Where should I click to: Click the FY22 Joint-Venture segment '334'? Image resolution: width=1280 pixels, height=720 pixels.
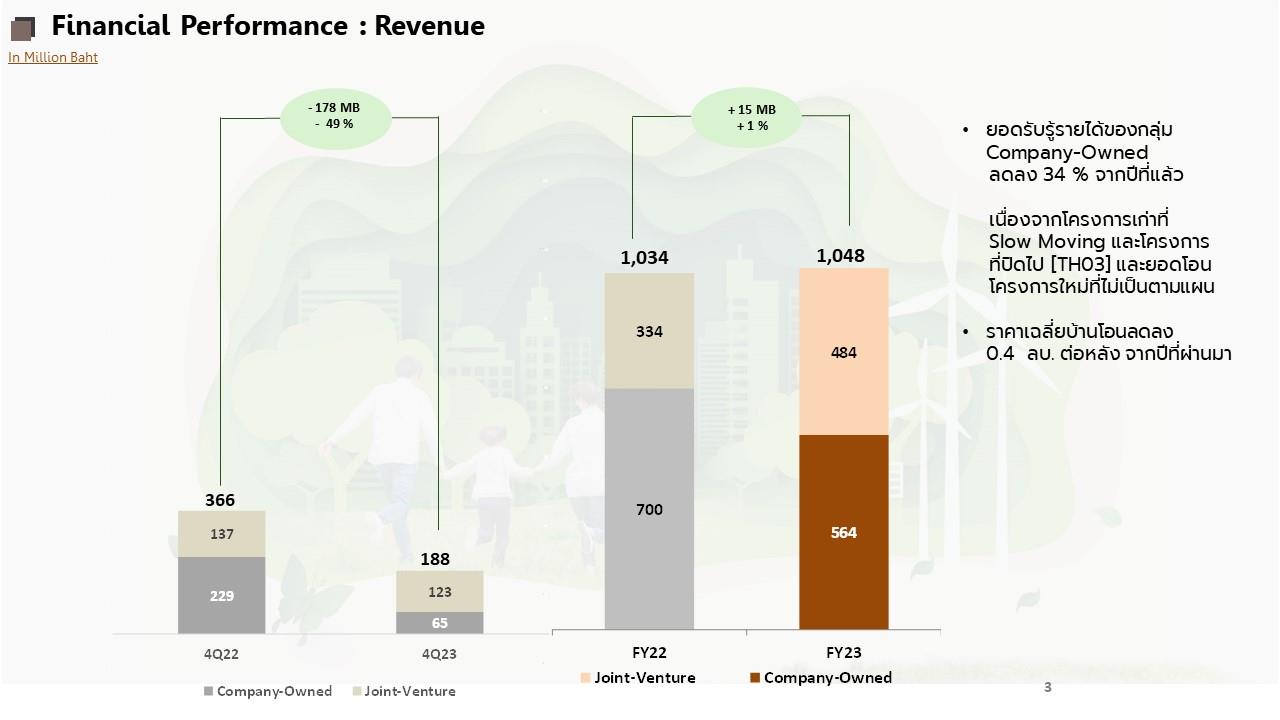pos(649,331)
